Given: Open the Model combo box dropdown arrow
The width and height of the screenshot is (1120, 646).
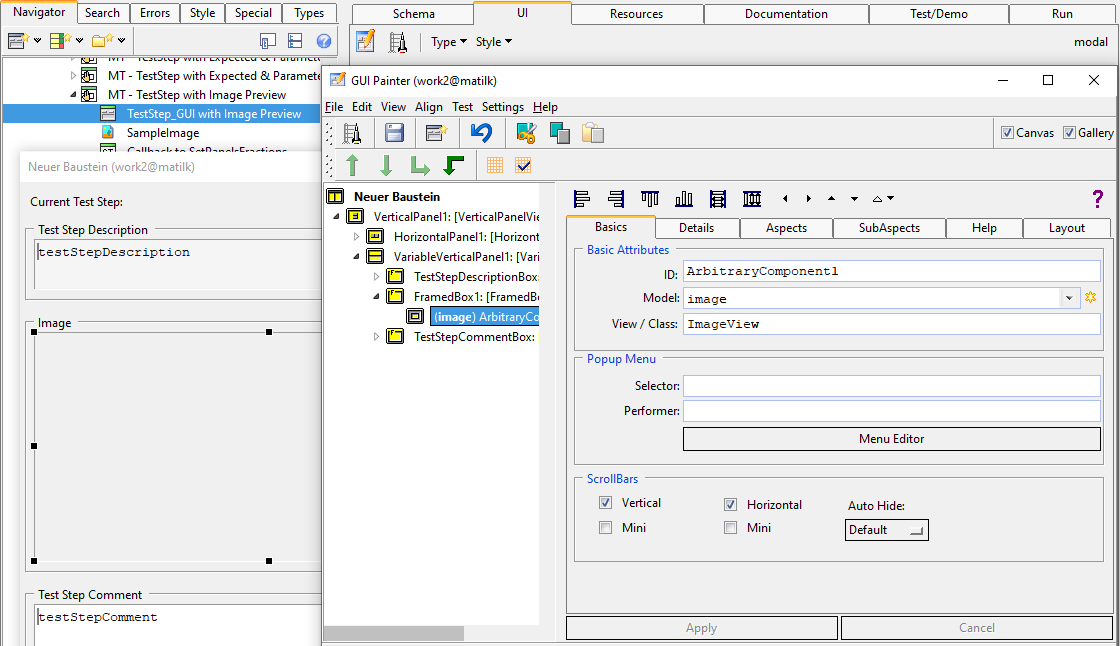Looking at the screenshot, I should pos(1069,298).
